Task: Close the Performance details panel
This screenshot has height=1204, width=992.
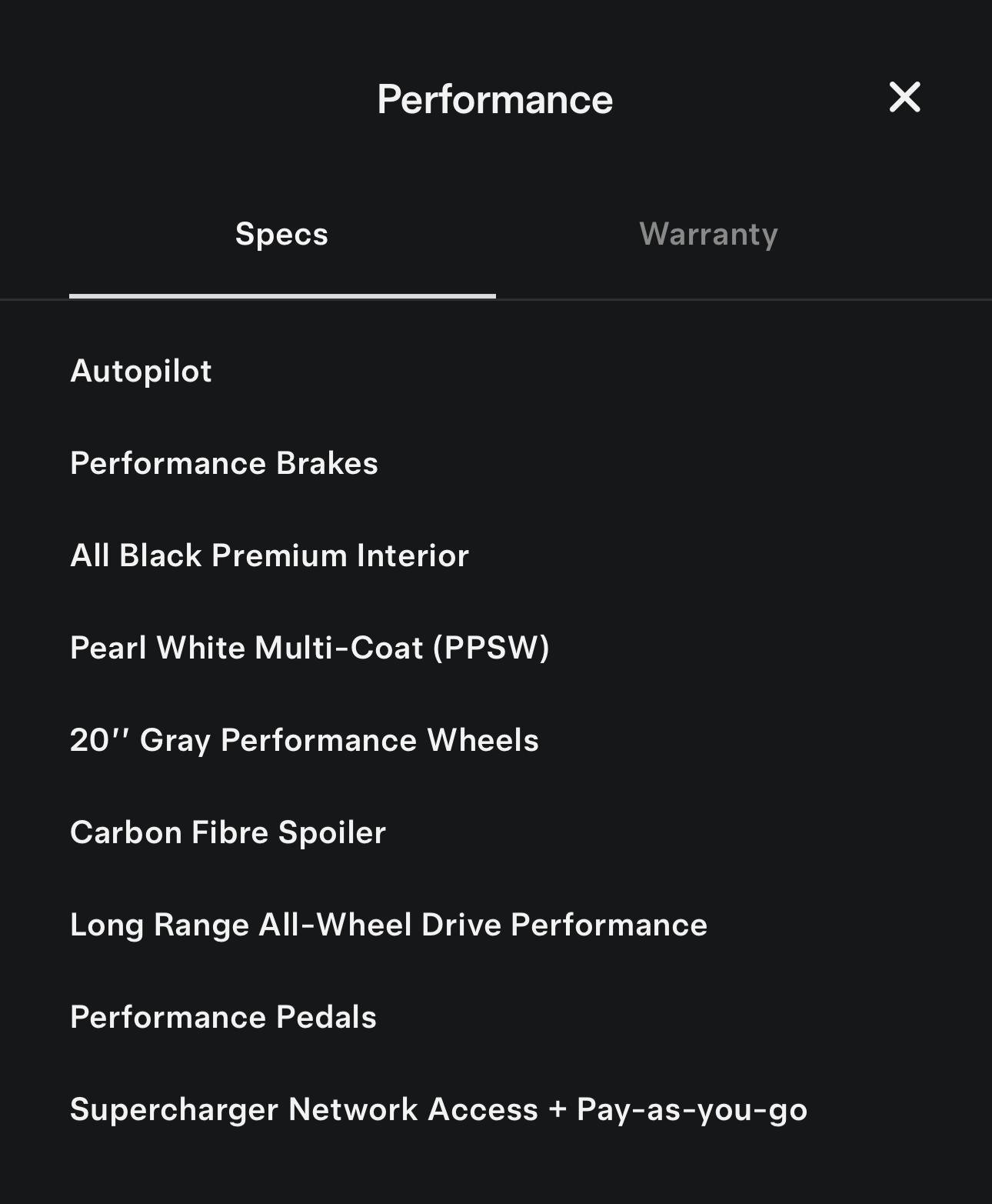Action: tap(904, 98)
